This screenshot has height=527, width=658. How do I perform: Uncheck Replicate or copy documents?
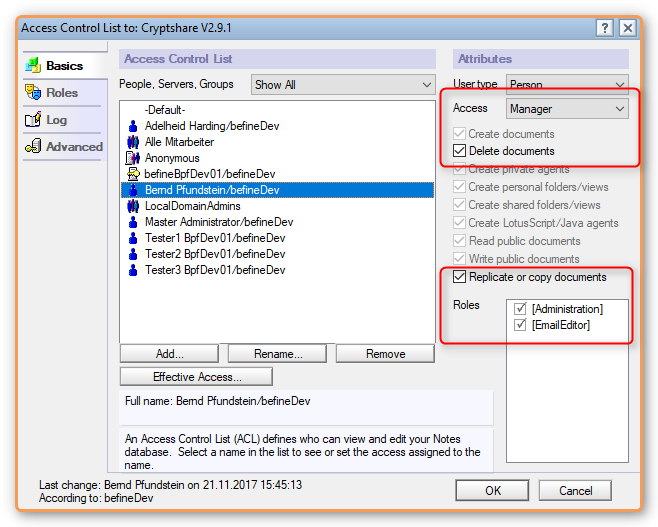pos(460,277)
